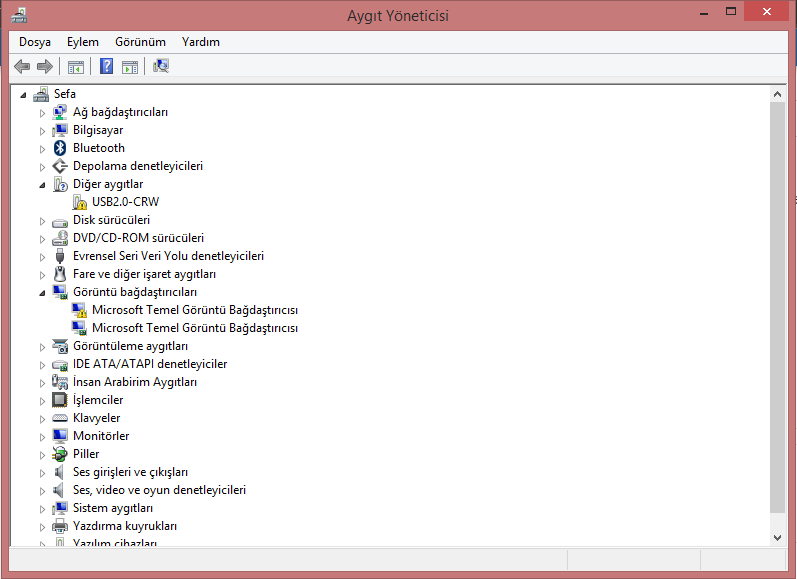Minimize the Aygıt Yöneticisi window
The height and width of the screenshot is (579, 797).
(704, 12)
